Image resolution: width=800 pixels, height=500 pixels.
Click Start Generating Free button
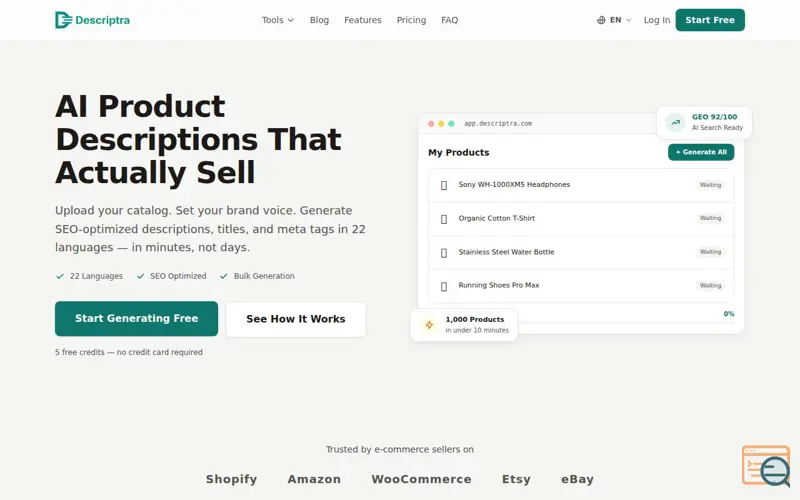(136, 318)
